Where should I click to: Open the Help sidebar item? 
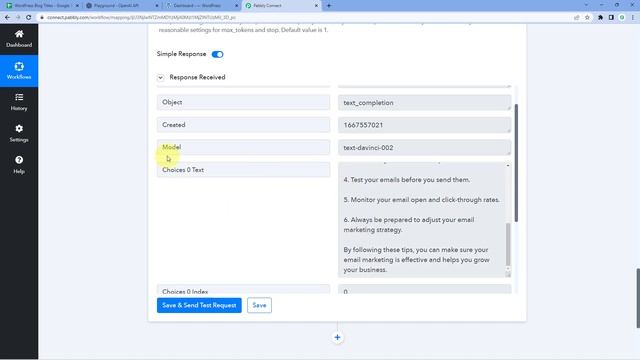click(19, 165)
